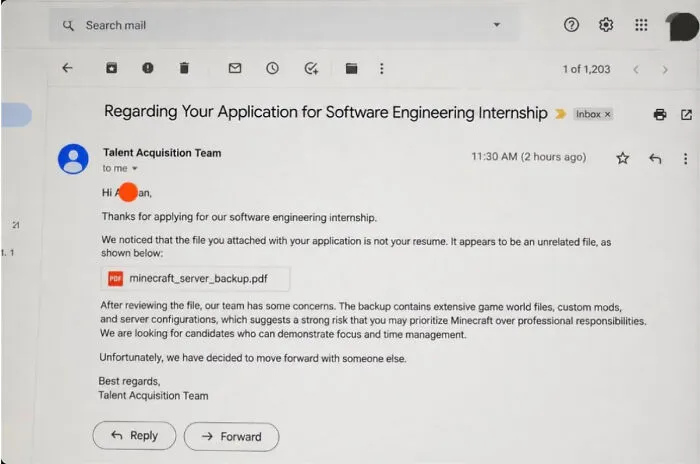Click the email subject line

325,112
